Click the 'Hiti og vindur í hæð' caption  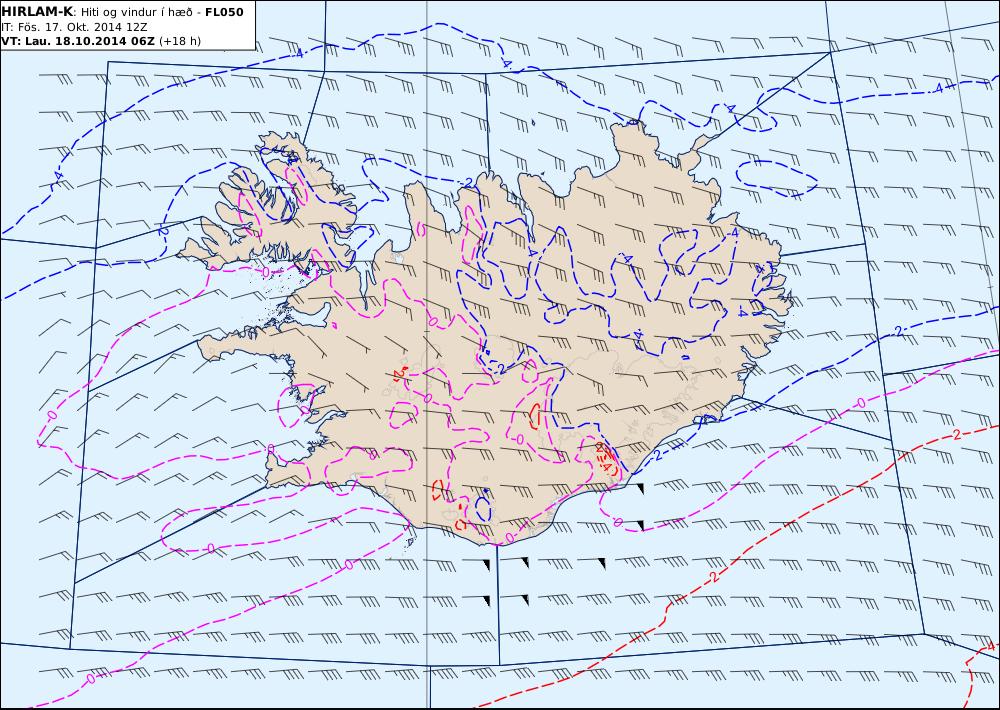pos(136,12)
